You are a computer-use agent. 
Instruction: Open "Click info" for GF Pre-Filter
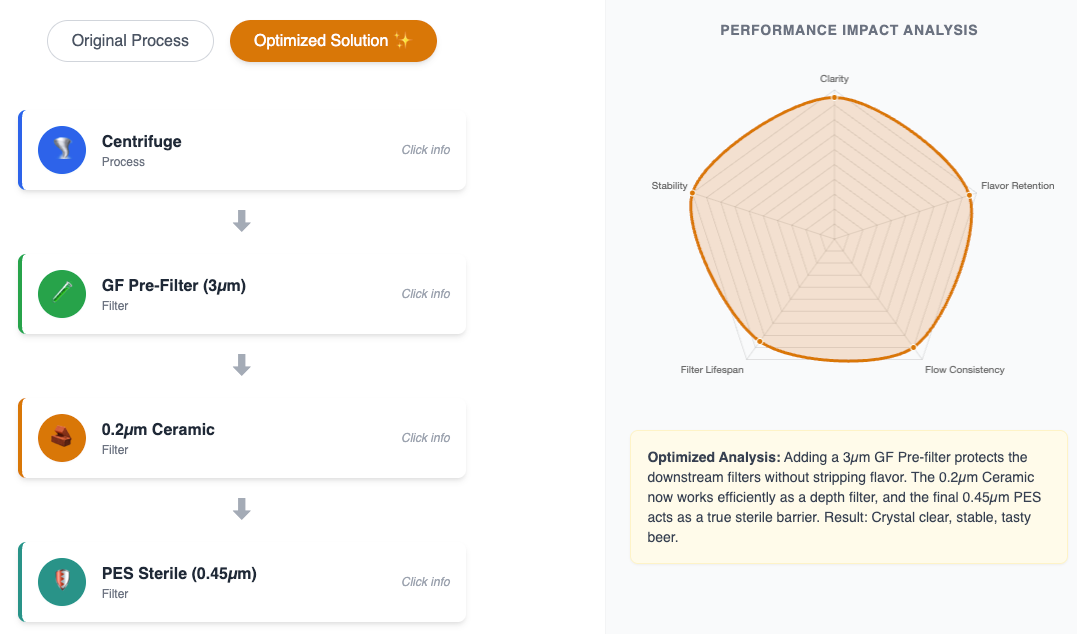click(426, 294)
